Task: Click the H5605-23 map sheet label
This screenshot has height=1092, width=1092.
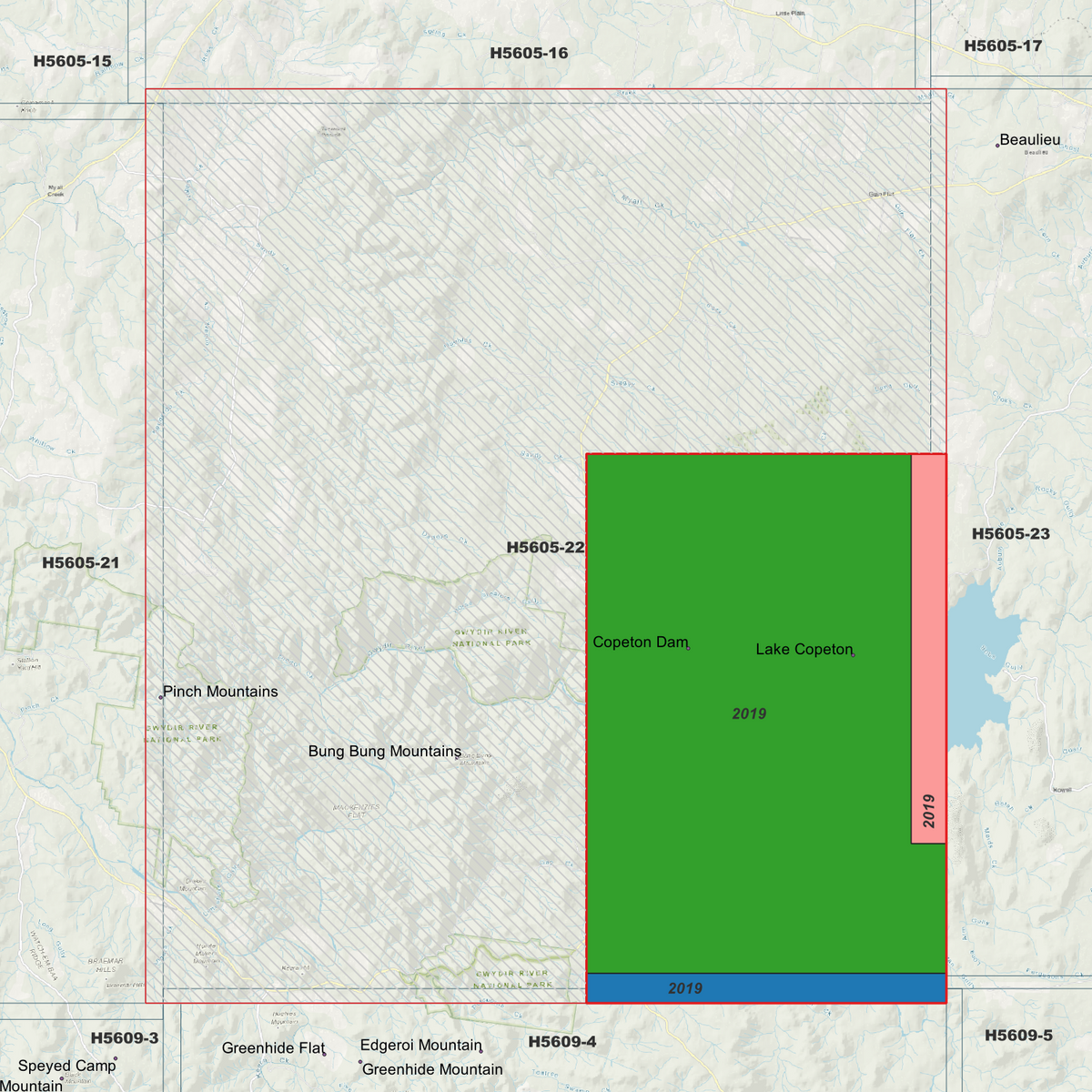Action: point(1011,534)
